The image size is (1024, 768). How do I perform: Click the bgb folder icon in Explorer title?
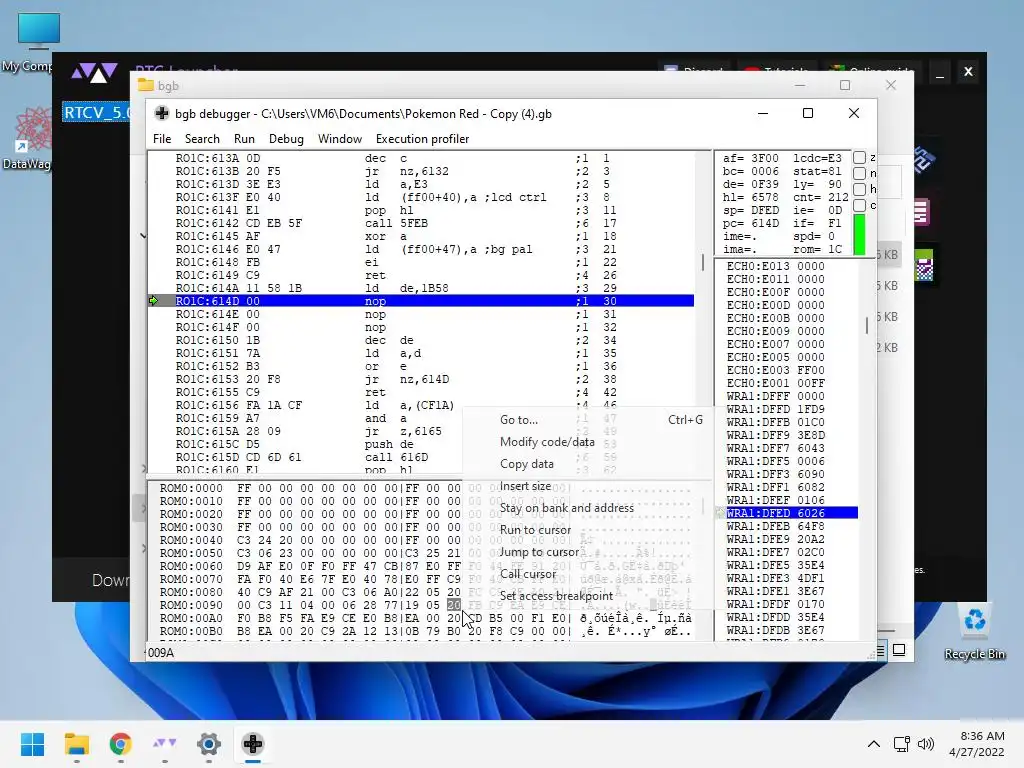pyautogui.click(x=146, y=86)
